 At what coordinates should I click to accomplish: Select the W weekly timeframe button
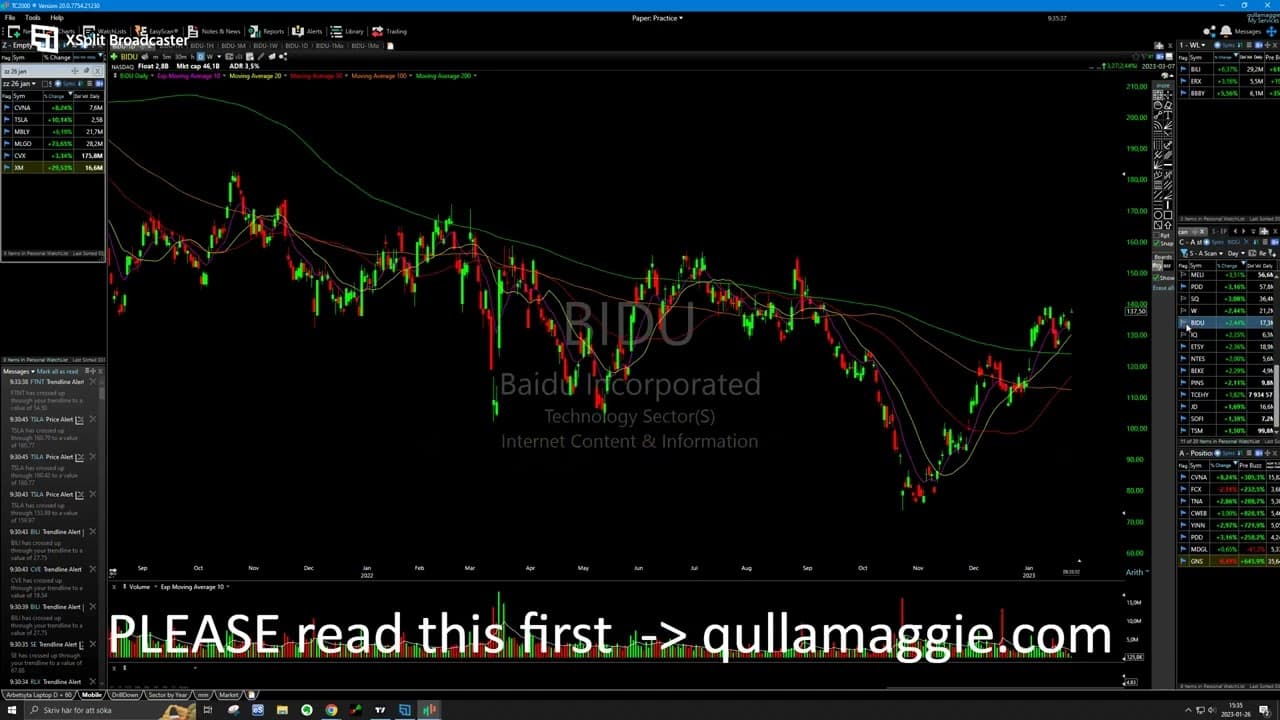(x=209, y=57)
